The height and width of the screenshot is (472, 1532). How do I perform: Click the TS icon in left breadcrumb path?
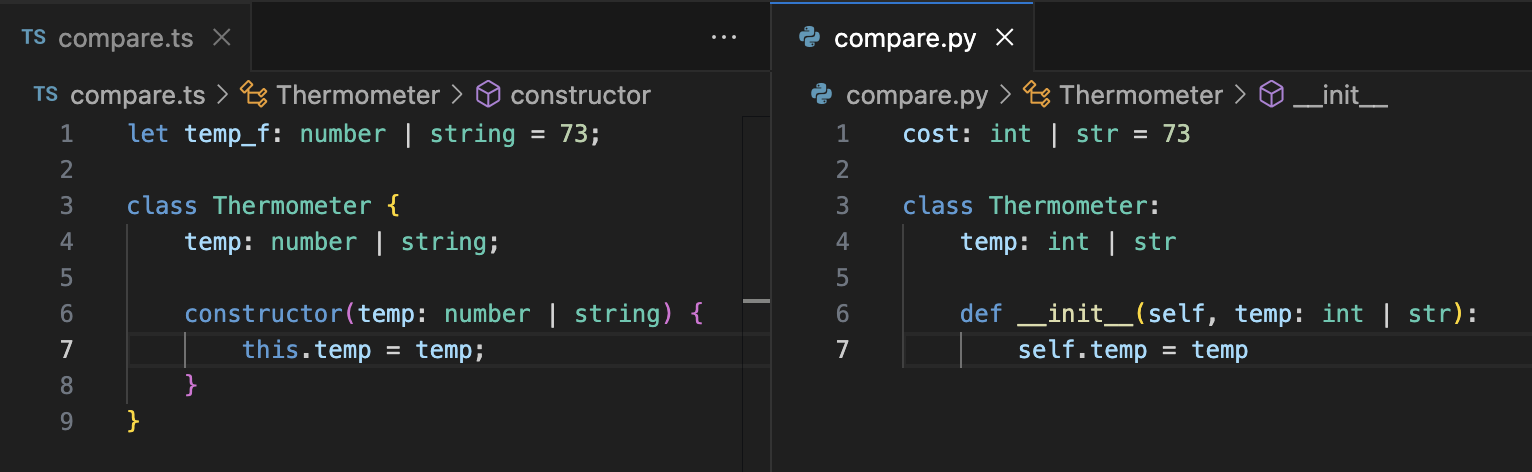click(x=45, y=95)
